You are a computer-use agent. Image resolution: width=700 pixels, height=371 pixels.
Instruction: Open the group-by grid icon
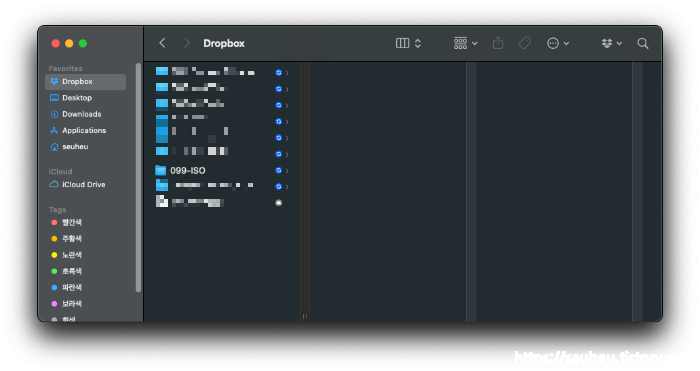pos(460,43)
